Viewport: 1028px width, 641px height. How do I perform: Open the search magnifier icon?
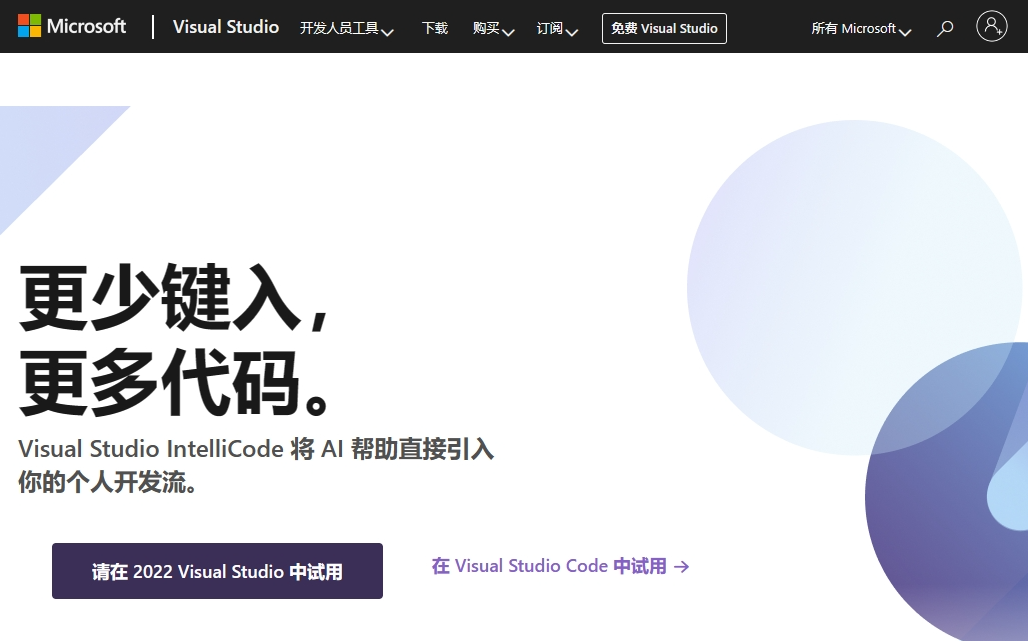point(945,29)
